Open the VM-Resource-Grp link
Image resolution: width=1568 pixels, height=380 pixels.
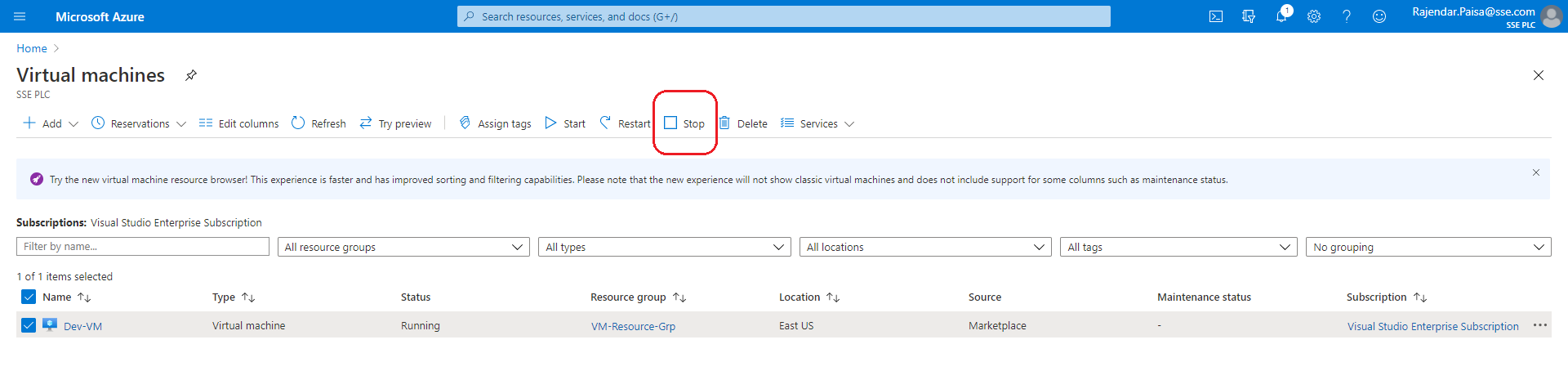coord(634,326)
